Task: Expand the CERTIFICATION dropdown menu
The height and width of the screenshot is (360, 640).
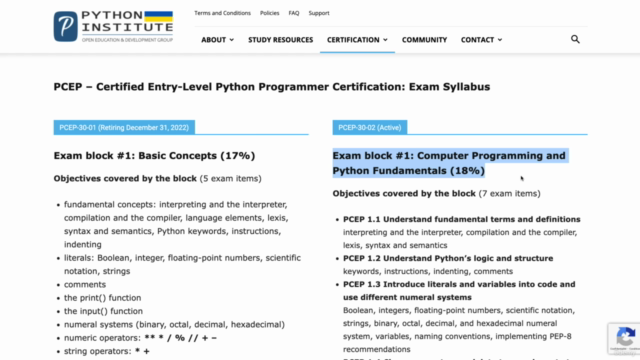Action: point(357,40)
